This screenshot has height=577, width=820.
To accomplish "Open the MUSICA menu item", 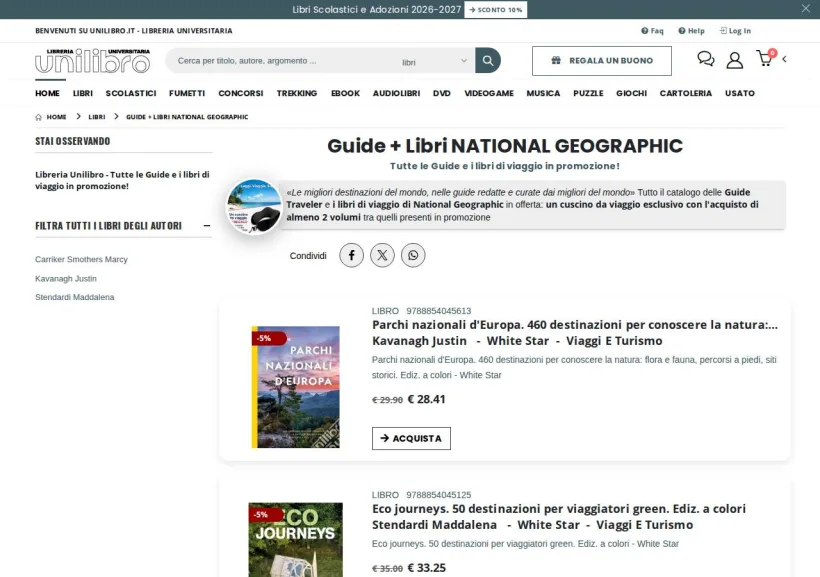I will tap(543, 93).
